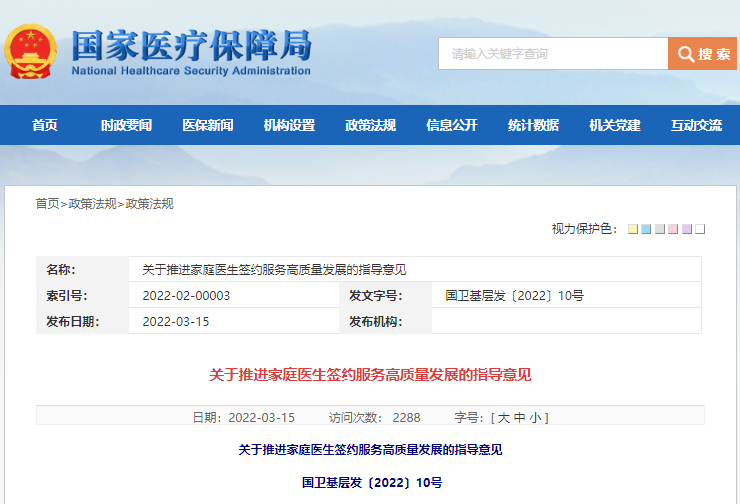Select the purple eye-protection color
This screenshot has width=740, height=504.
687,229
